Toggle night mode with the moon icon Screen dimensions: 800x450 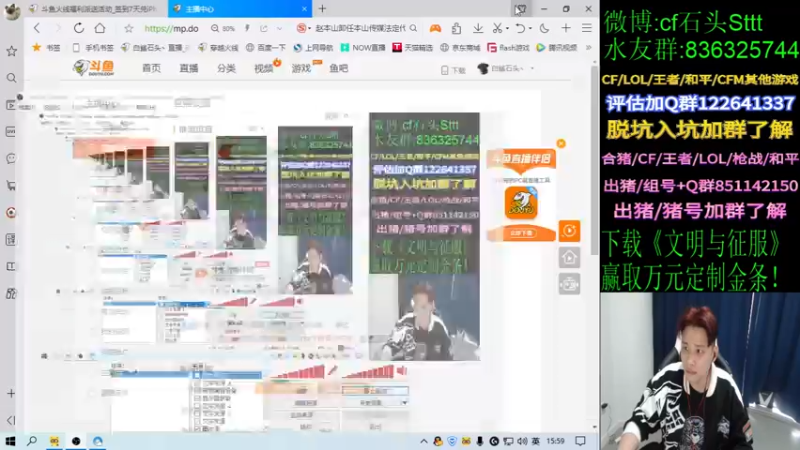click(x=544, y=29)
